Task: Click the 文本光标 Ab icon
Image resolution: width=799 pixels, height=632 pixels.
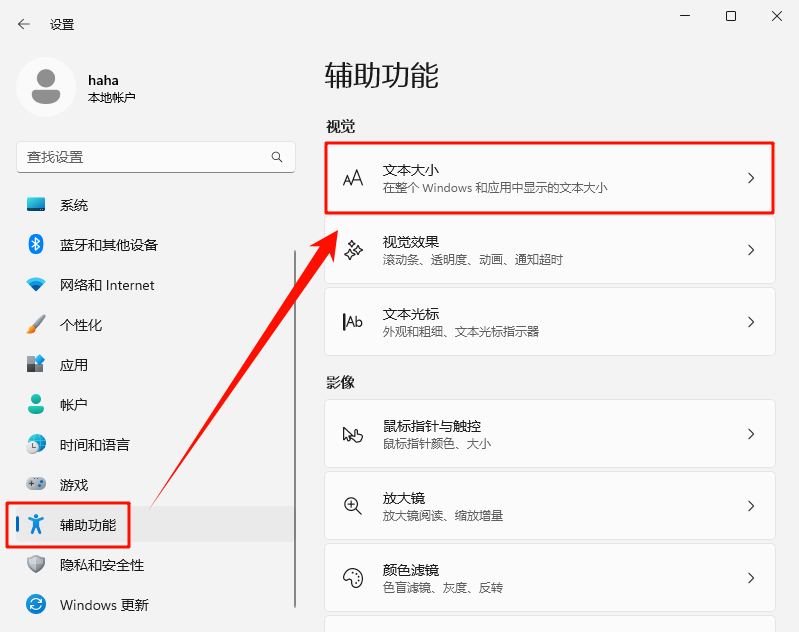Action: [x=353, y=322]
